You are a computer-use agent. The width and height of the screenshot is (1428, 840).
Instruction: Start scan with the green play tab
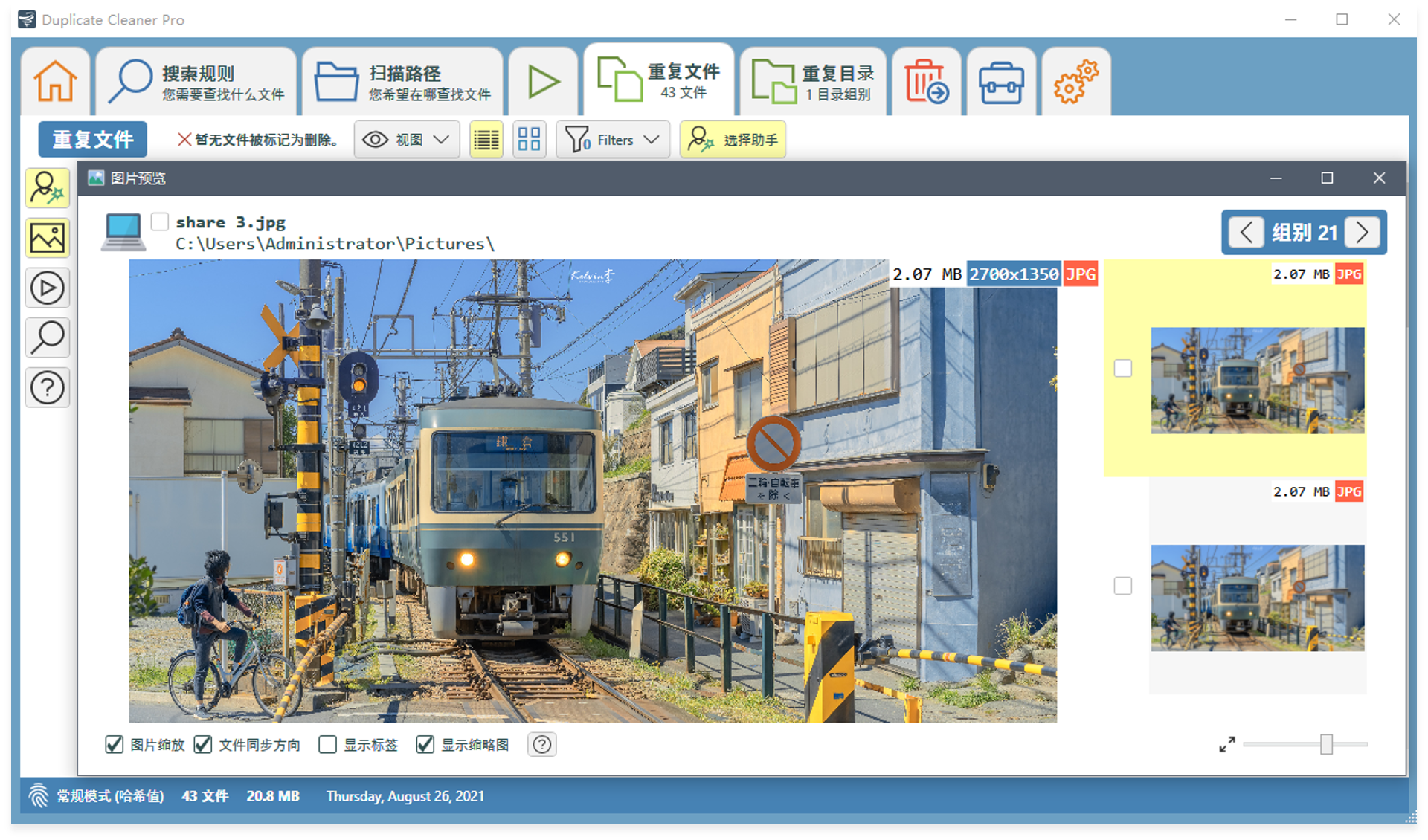click(543, 81)
